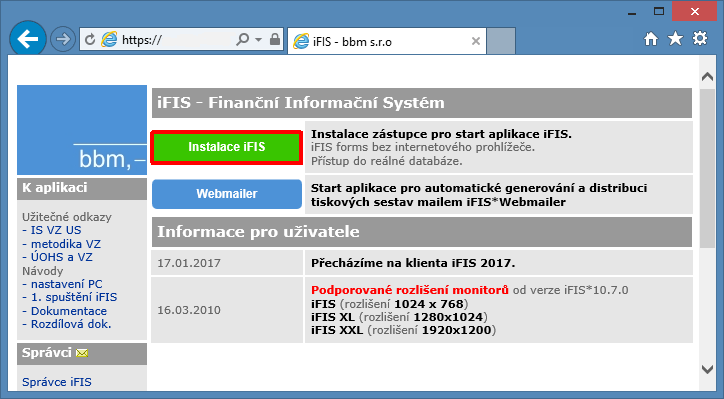
Task: Click the iFIS XXL resolution line
Action: pyautogui.click(x=403, y=330)
